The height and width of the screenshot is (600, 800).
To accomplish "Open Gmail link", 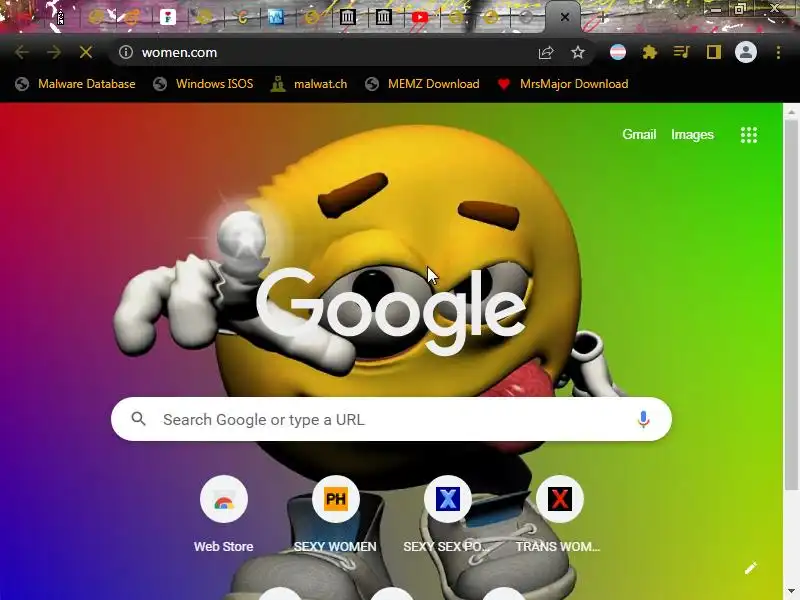I will pos(639,134).
